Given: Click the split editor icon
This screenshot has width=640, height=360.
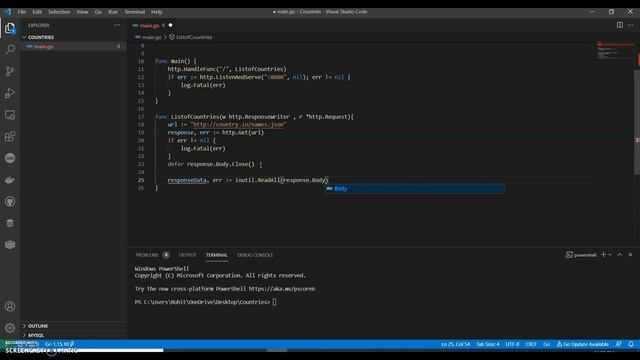Looking at the screenshot, I should click(x=620, y=25).
